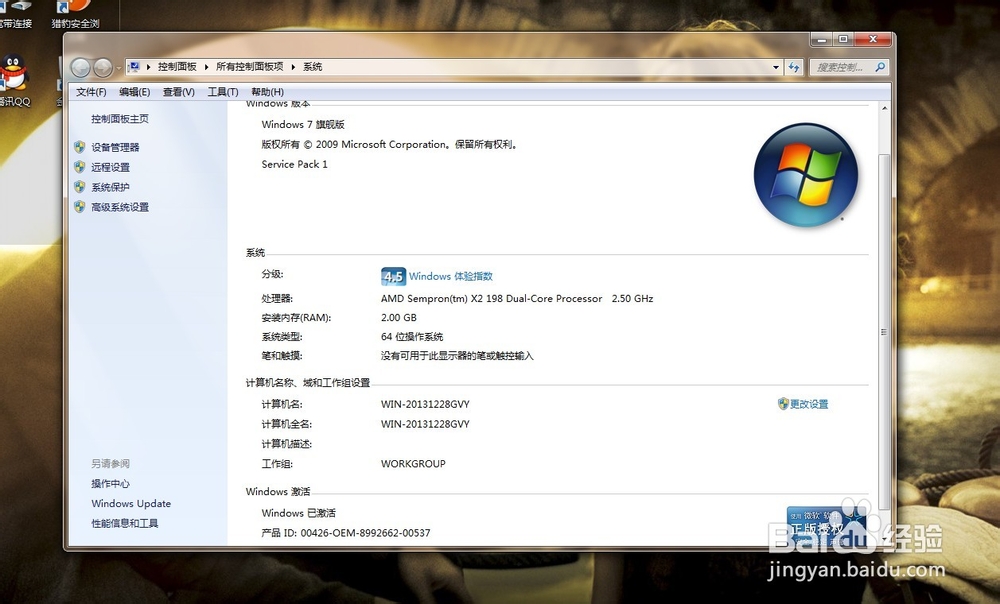Close the System window

[872, 40]
